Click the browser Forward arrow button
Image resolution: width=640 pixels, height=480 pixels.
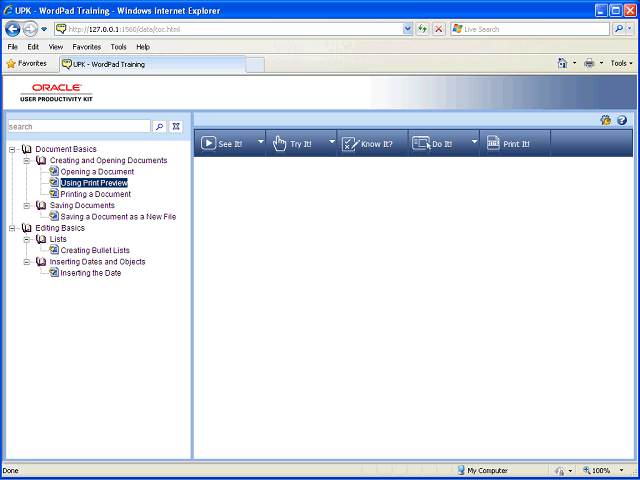(x=30, y=29)
